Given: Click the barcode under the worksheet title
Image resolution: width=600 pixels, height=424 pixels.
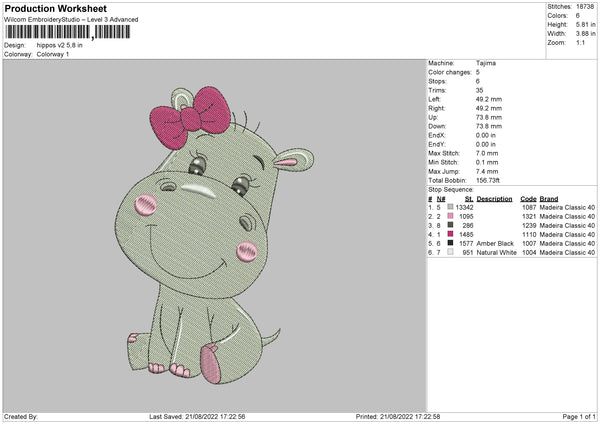Looking at the screenshot, I should click(68, 32).
